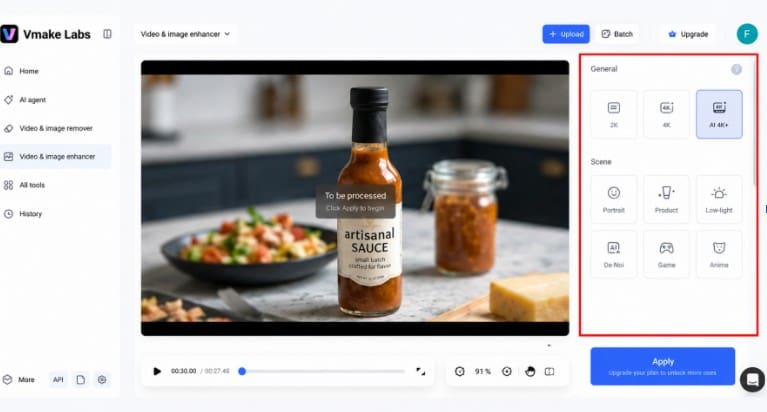Viewport: 767px width, 412px height.
Task: Click the blue Apply button
Action: (x=662, y=366)
